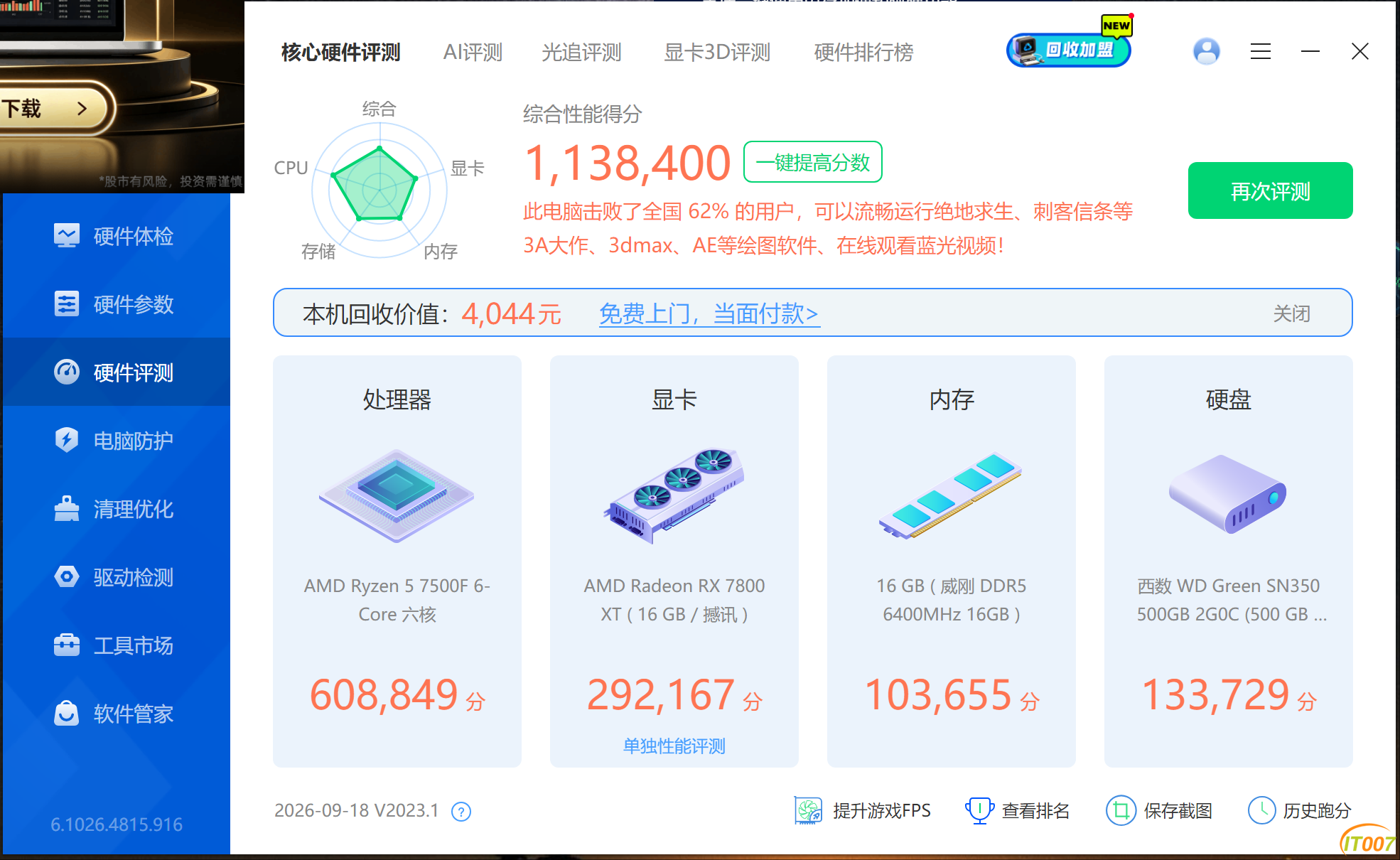Click the 工具市场 toolbox icon
Screen dimensions: 1400x860
point(67,645)
